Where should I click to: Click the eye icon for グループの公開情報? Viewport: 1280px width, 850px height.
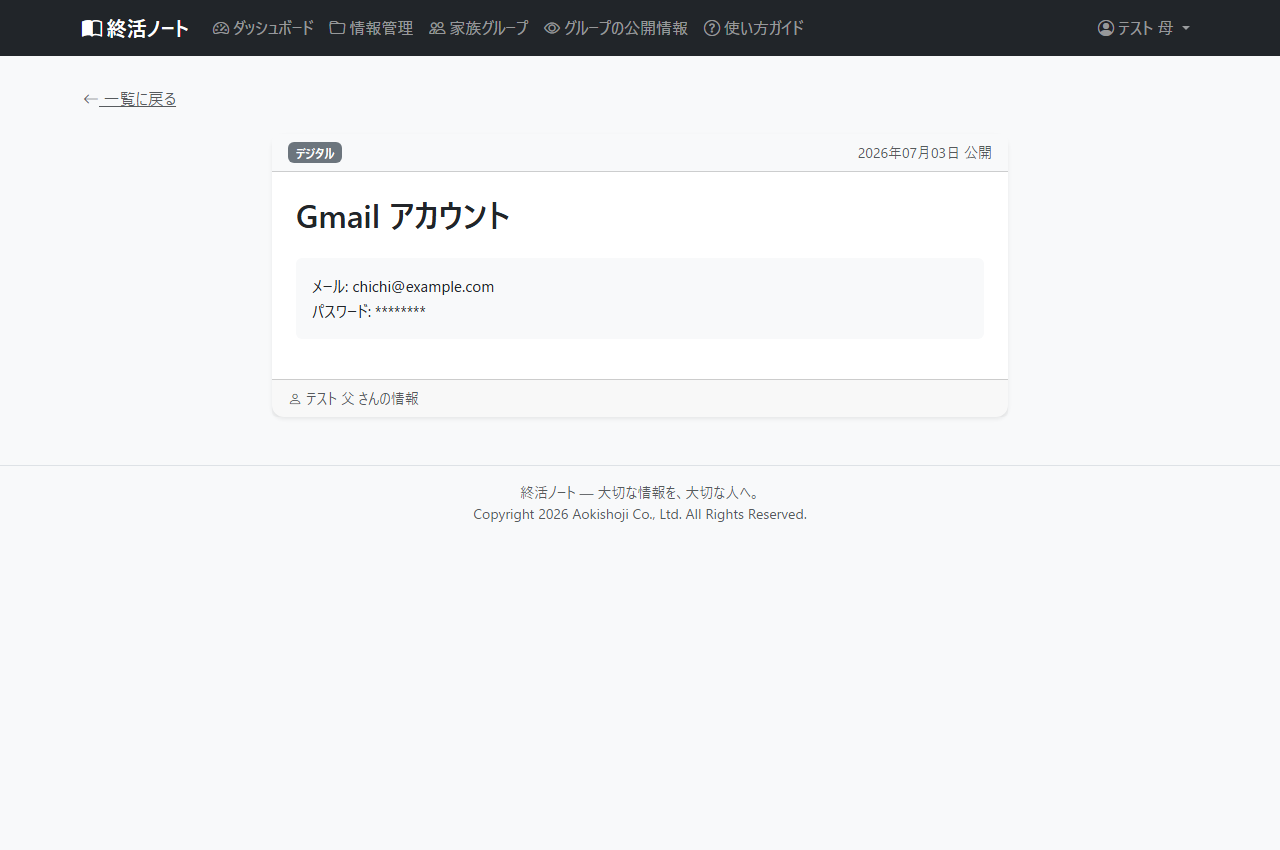click(552, 28)
